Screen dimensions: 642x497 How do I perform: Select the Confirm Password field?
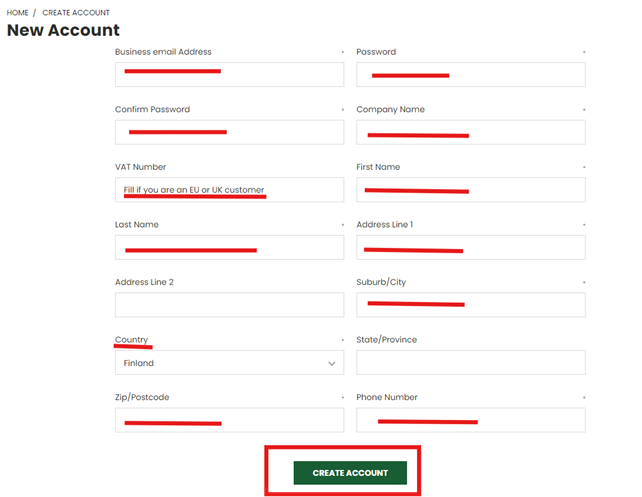pos(229,132)
